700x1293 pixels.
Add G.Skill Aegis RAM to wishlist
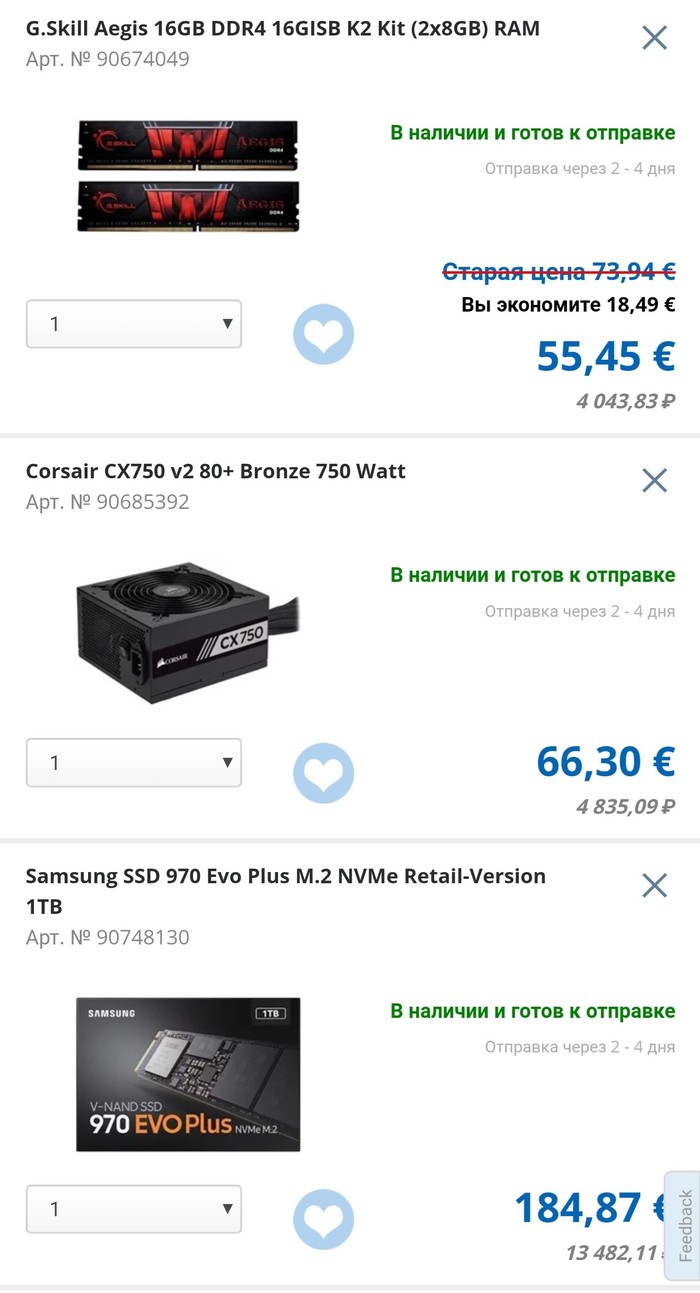coord(323,334)
